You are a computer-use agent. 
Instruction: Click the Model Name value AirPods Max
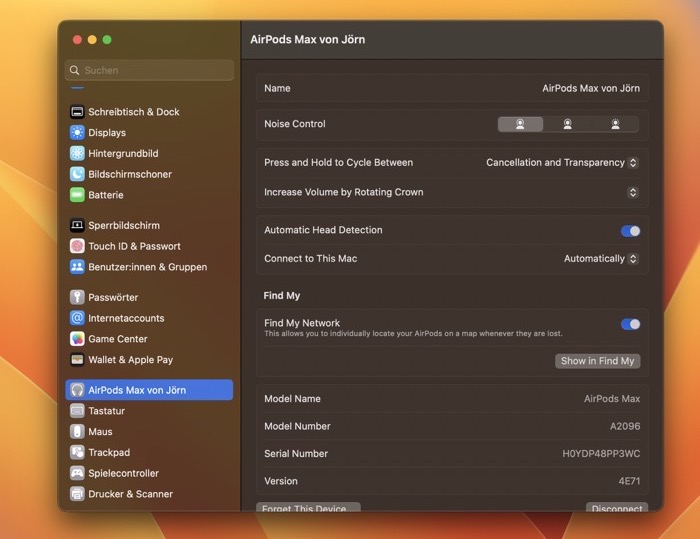612,399
